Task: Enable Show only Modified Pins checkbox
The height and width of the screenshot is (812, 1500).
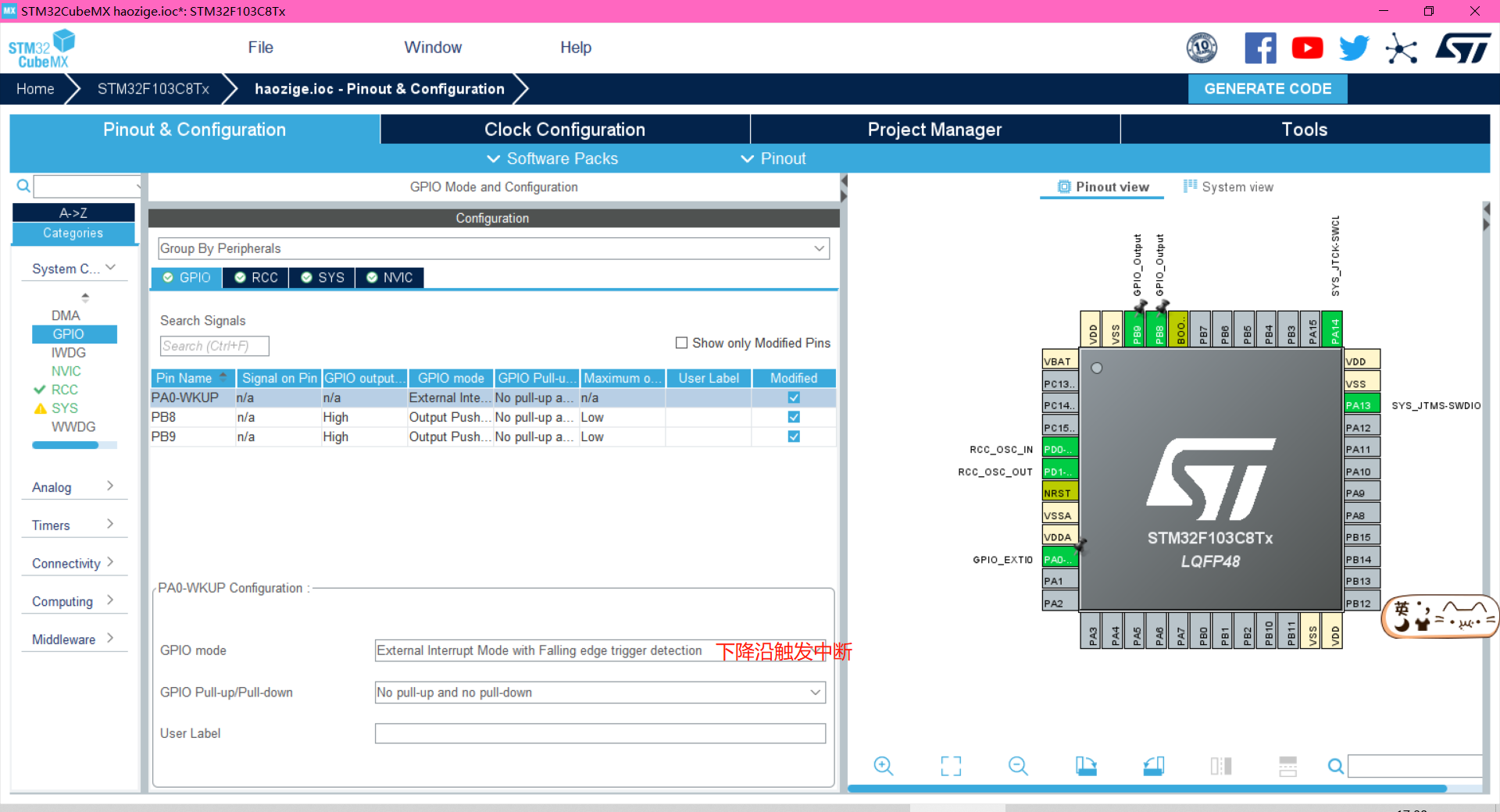Action: [x=681, y=343]
